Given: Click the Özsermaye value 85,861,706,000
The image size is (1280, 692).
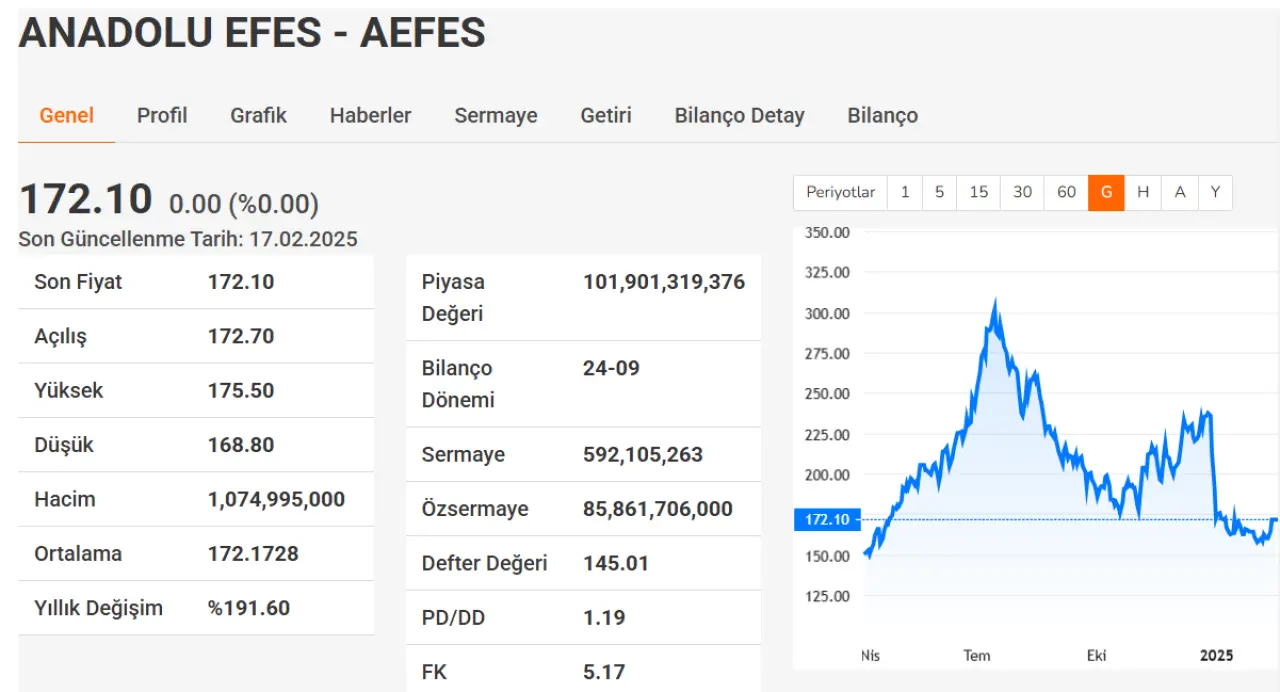Looking at the screenshot, I should tap(658, 509).
